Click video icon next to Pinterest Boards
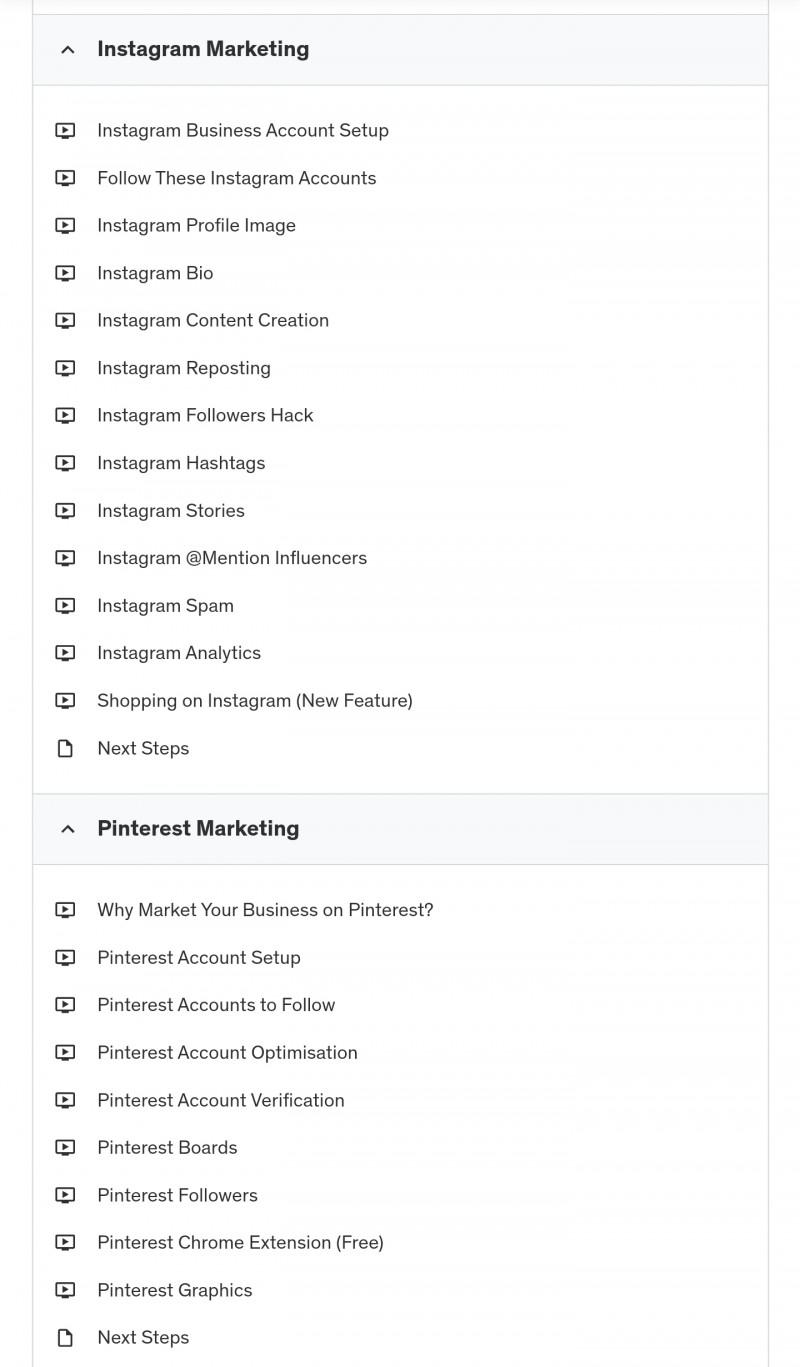Image resolution: width=800 pixels, height=1367 pixels. (65, 1147)
